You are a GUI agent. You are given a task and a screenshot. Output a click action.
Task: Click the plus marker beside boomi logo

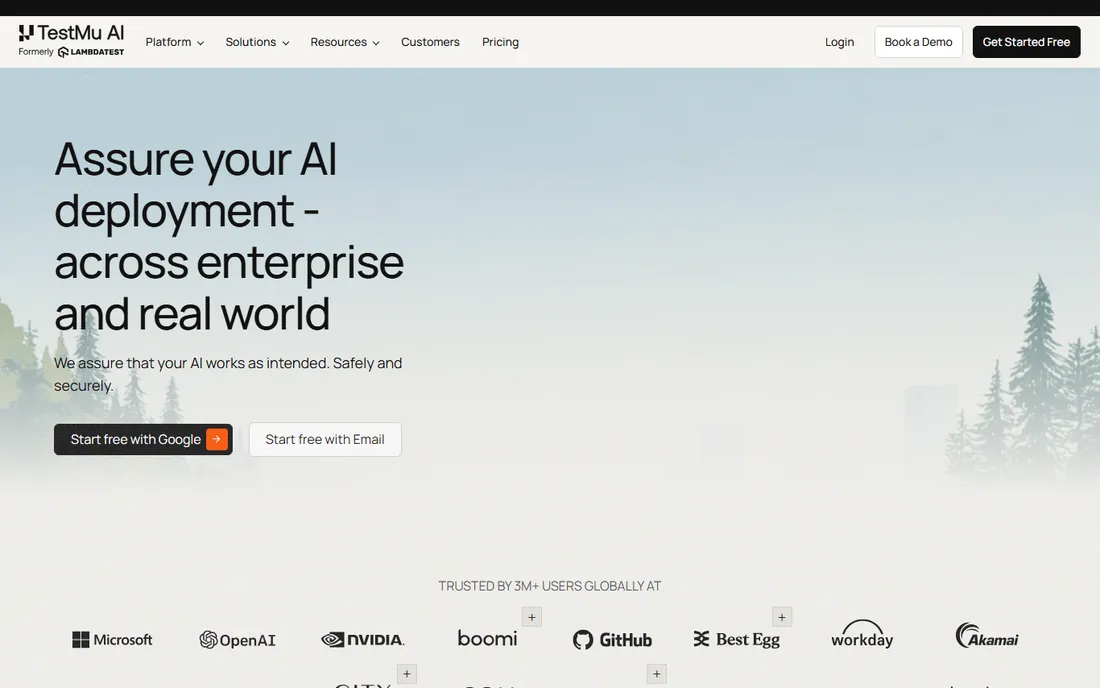click(532, 617)
